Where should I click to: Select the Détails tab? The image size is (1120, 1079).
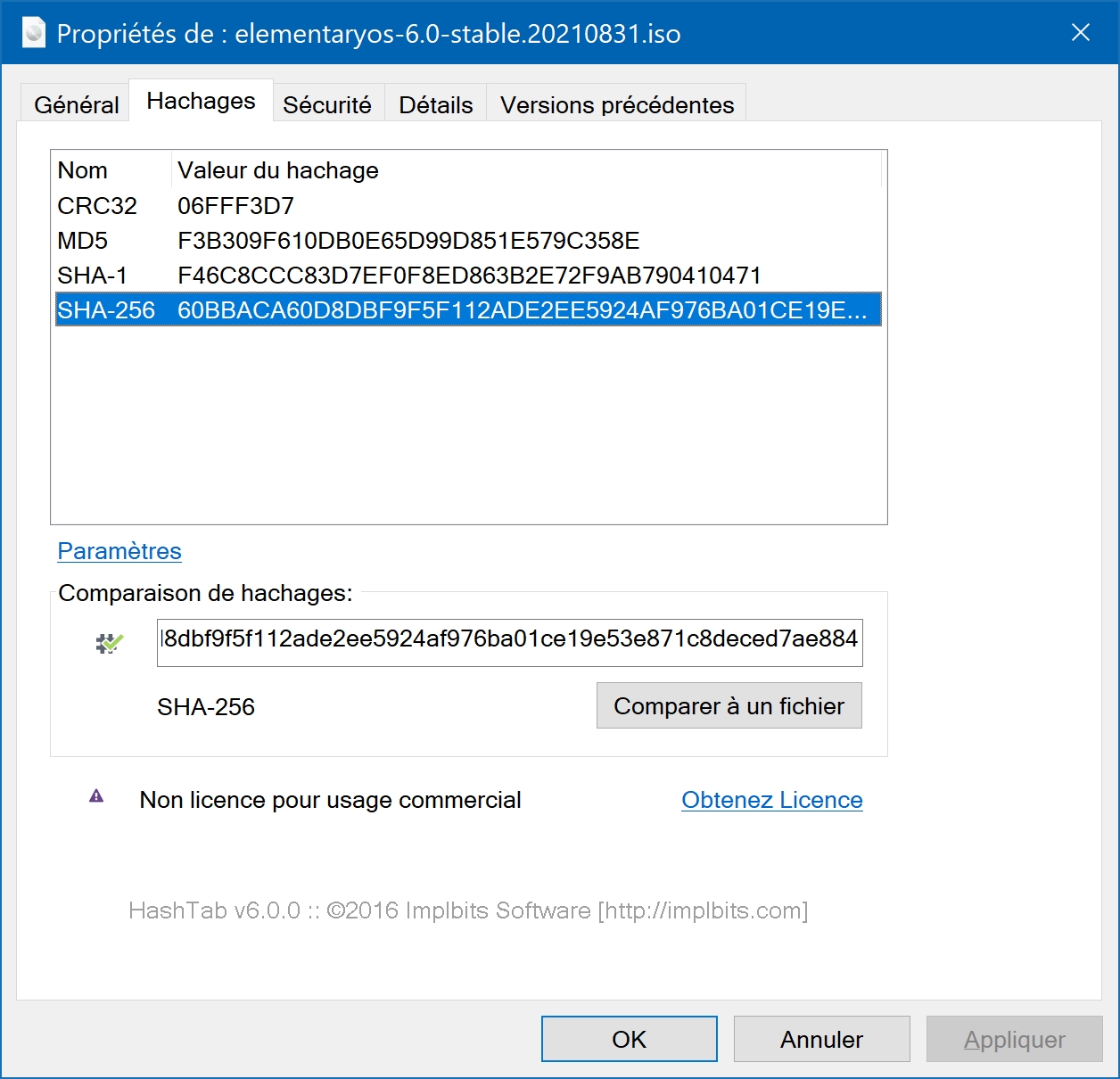click(435, 104)
